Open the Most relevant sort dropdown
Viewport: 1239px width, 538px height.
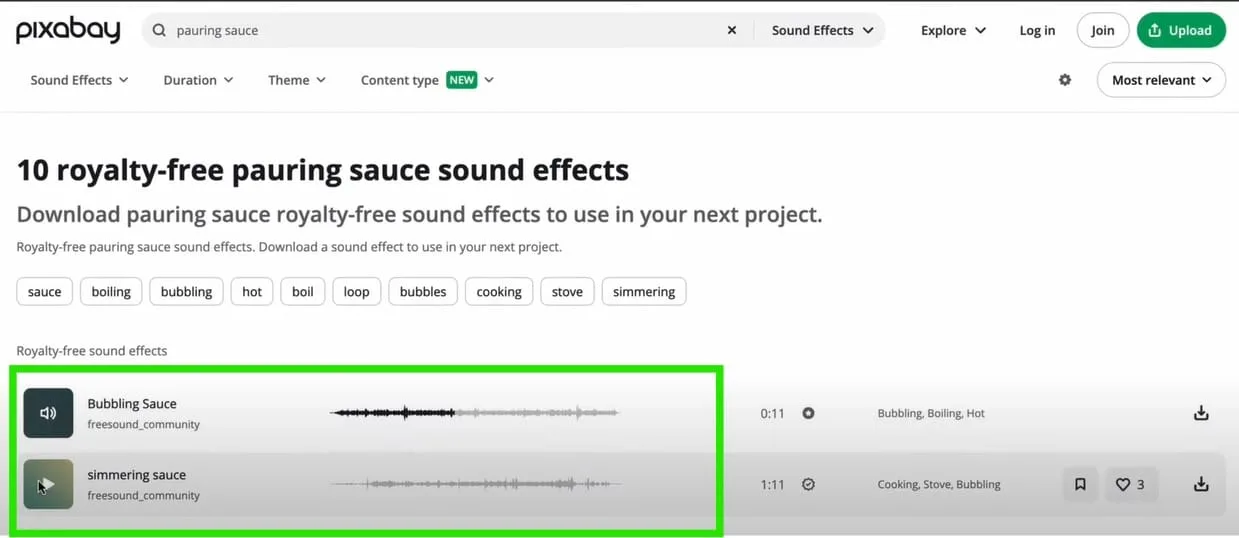(1161, 80)
